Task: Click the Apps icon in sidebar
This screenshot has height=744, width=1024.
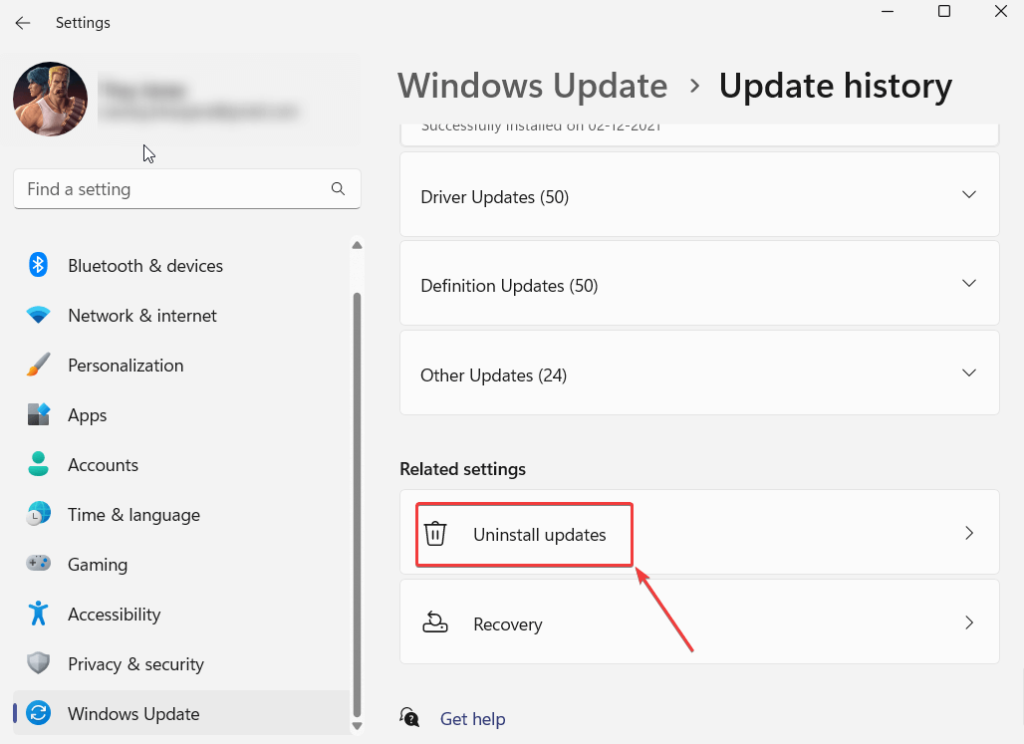Action: pos(39,414)
